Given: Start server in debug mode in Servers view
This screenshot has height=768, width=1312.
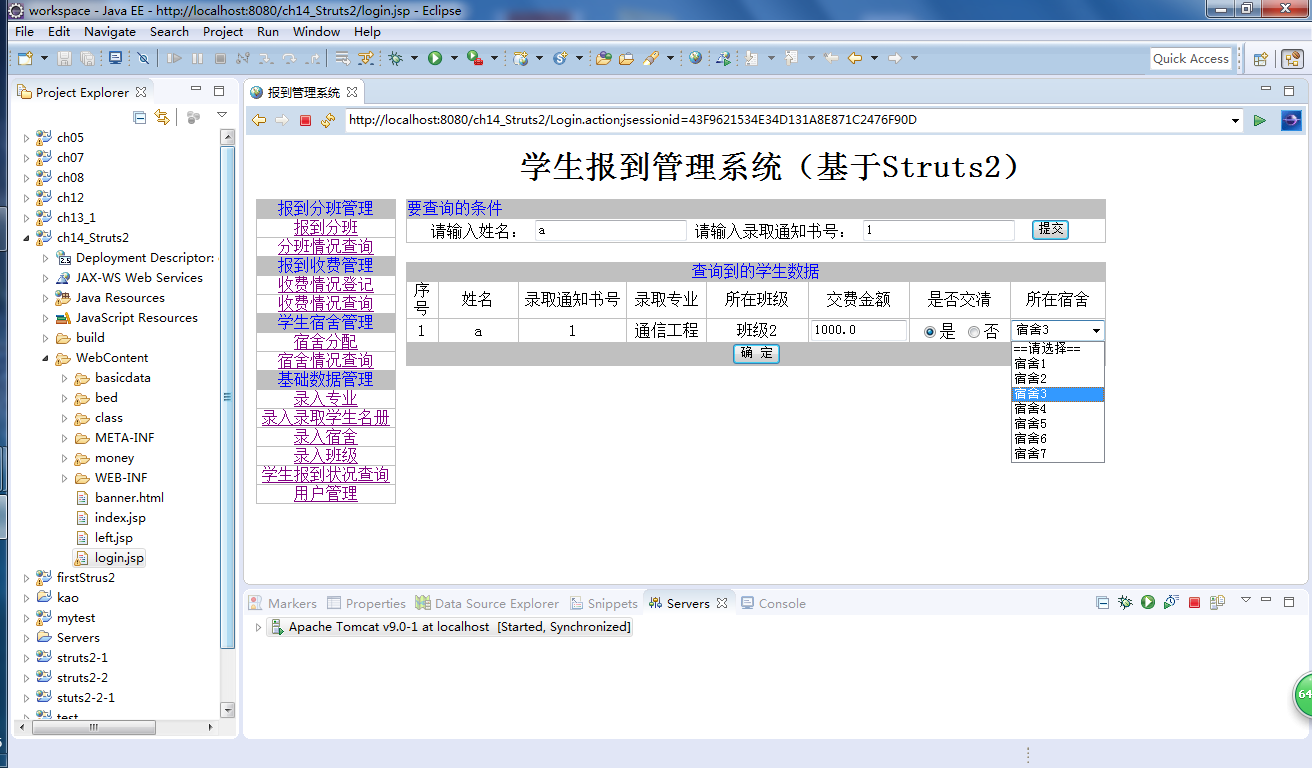Looking at the screenshot, I should click(1125, 602).
